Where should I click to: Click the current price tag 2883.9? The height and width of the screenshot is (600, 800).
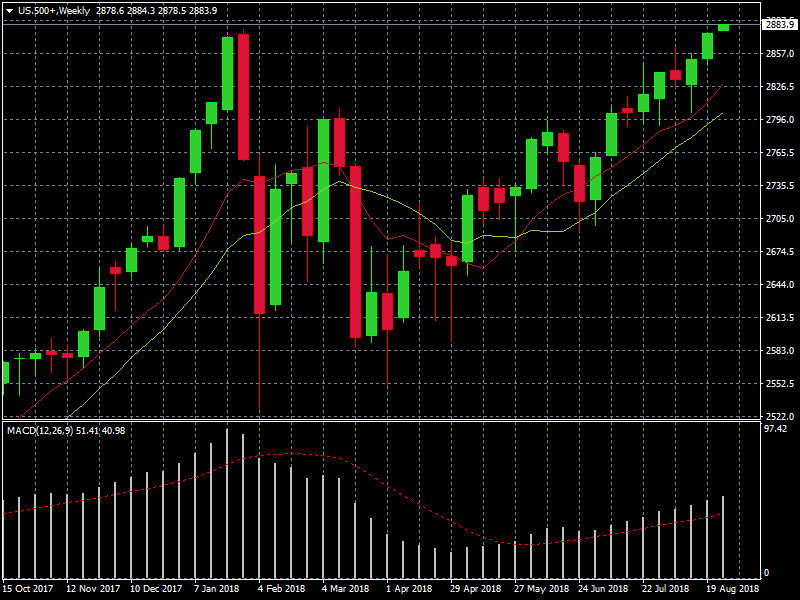pyautogui.click(x=778, y=24)
